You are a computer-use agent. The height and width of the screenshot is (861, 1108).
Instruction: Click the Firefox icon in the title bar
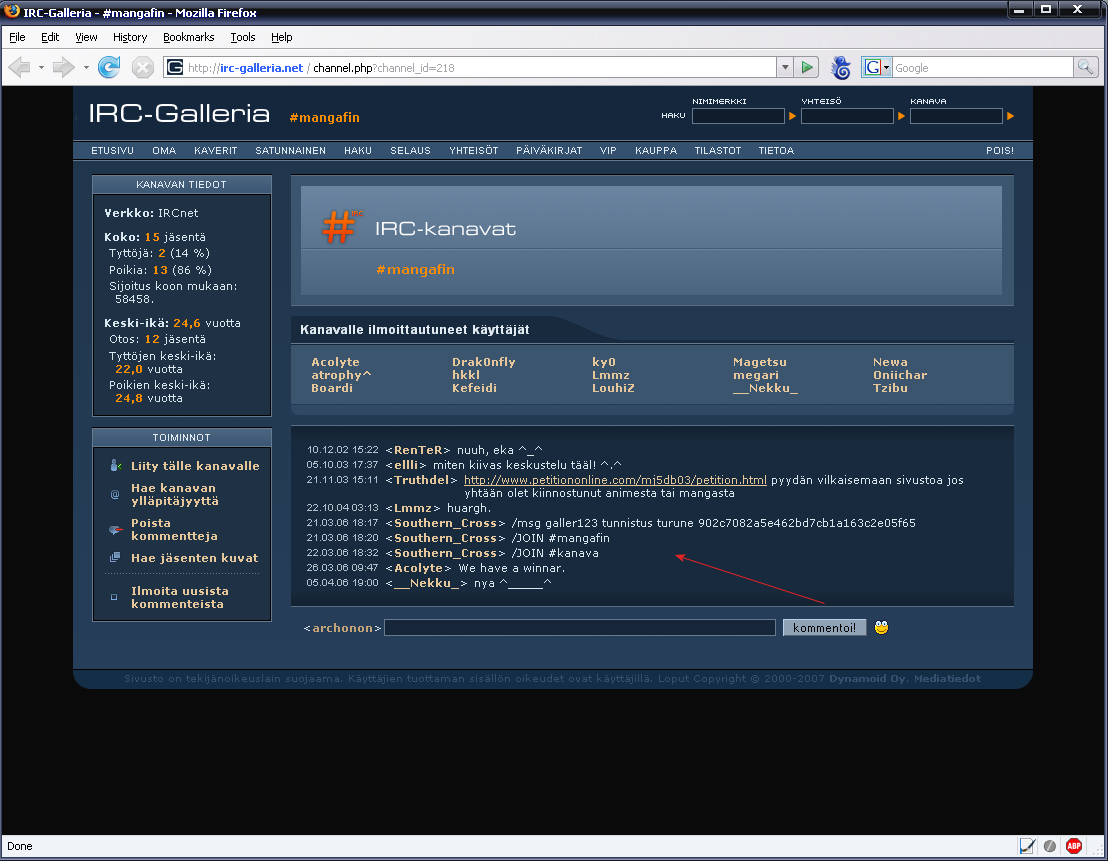[x=11, y=11]
